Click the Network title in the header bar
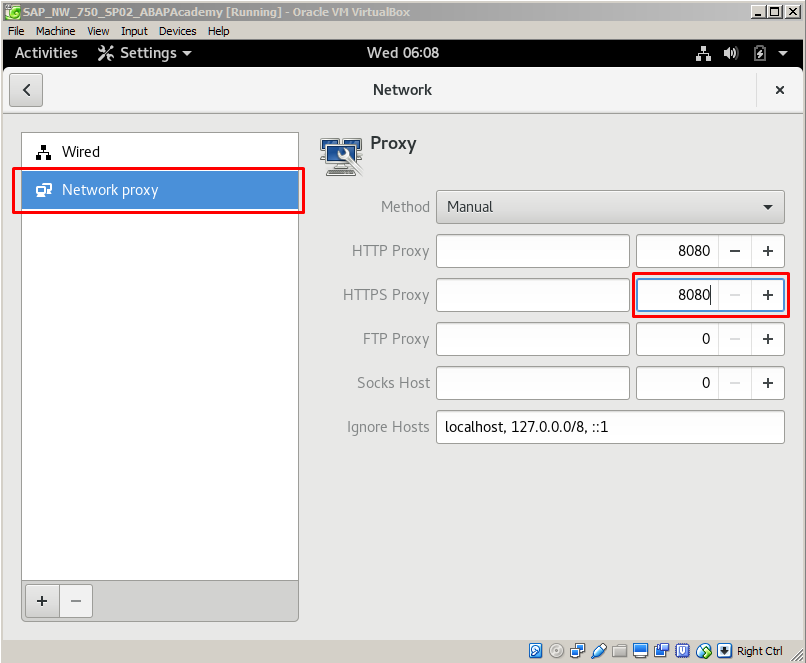The height and width of the screenshot is (663, 806). click(402, 90)
